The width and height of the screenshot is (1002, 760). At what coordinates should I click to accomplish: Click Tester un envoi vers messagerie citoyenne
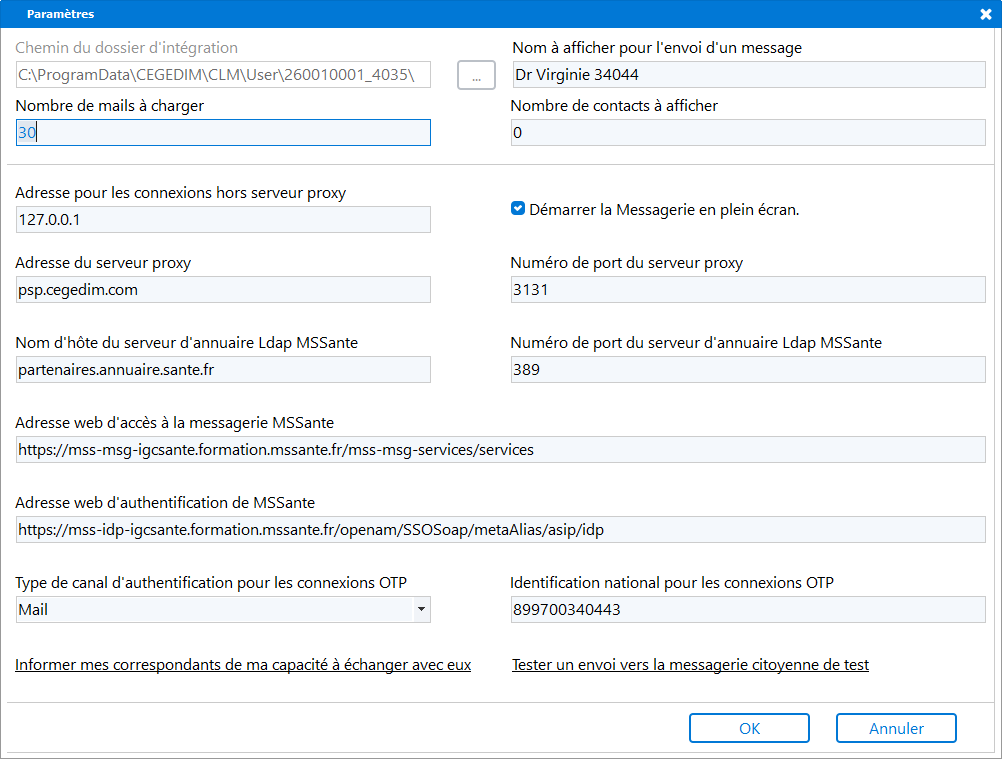pyautogui.click(x=690, y=664)
